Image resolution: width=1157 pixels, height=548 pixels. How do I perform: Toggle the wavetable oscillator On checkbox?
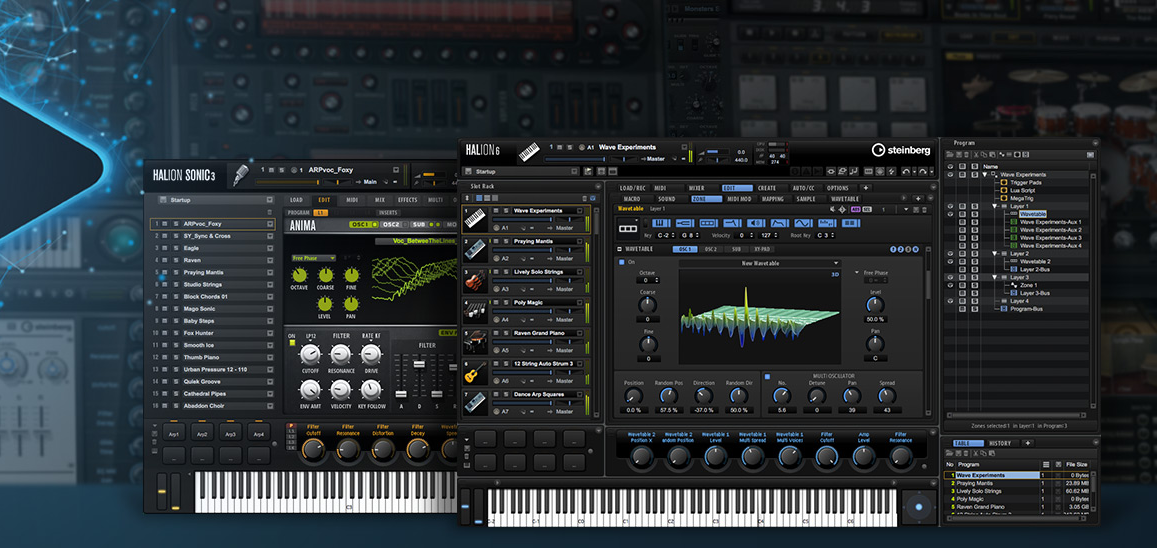tap(621, 262)
